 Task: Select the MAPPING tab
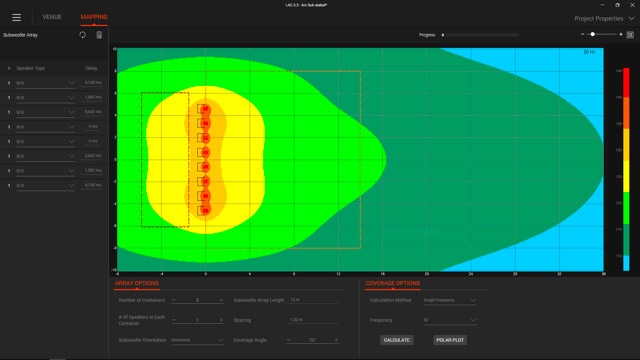click(94, 17)
